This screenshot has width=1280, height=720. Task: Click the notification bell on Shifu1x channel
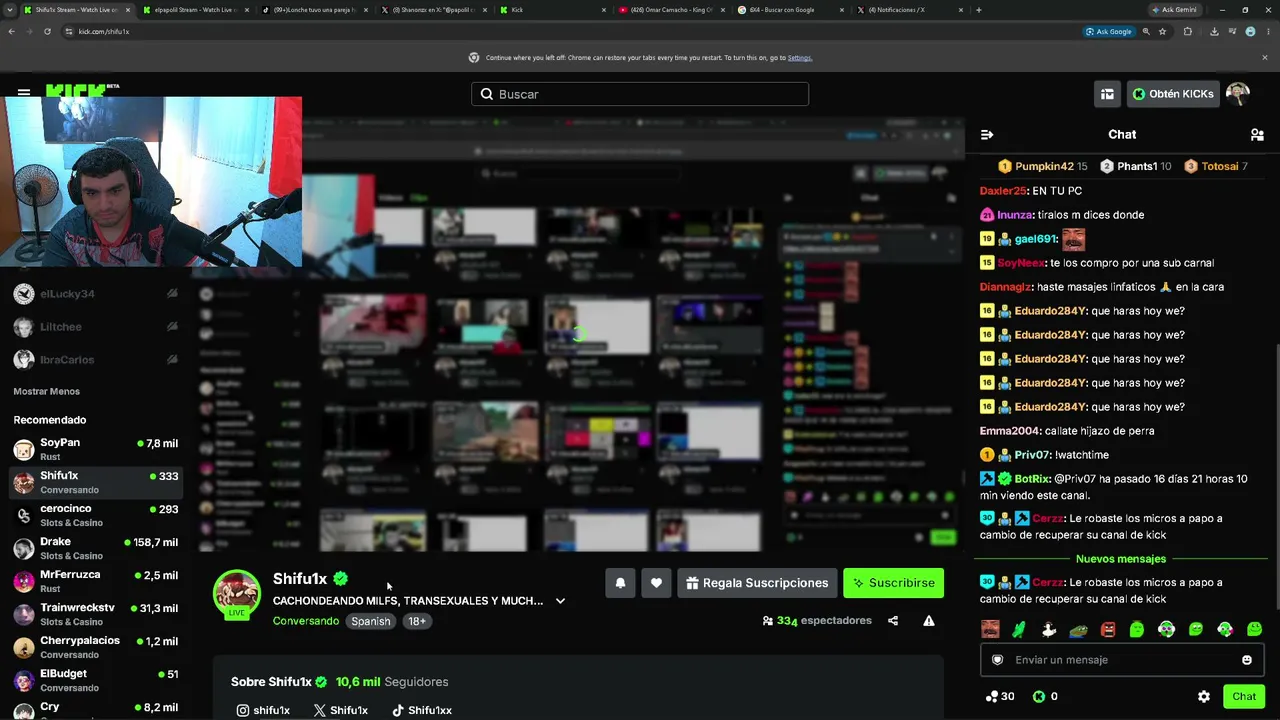620,583
